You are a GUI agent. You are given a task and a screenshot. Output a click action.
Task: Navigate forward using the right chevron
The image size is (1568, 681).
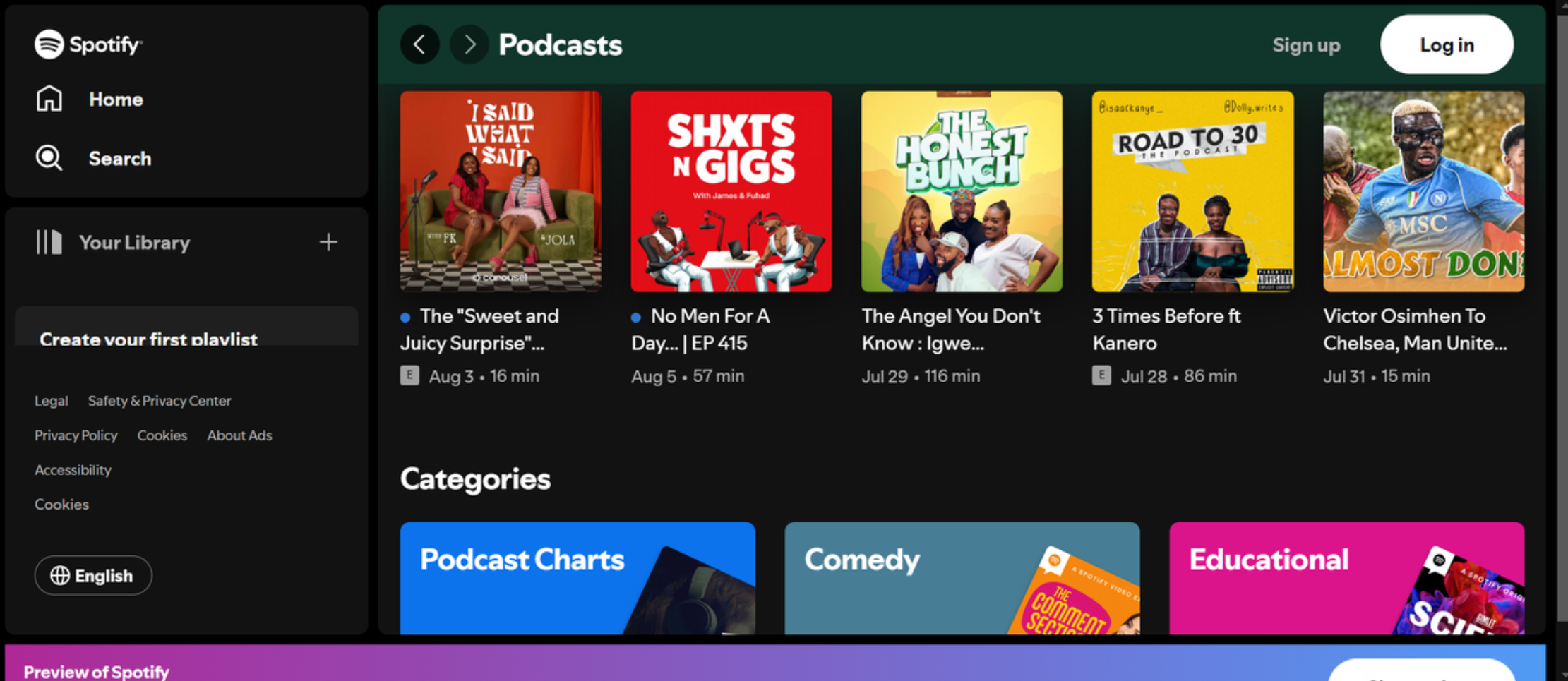coord(468,44)
